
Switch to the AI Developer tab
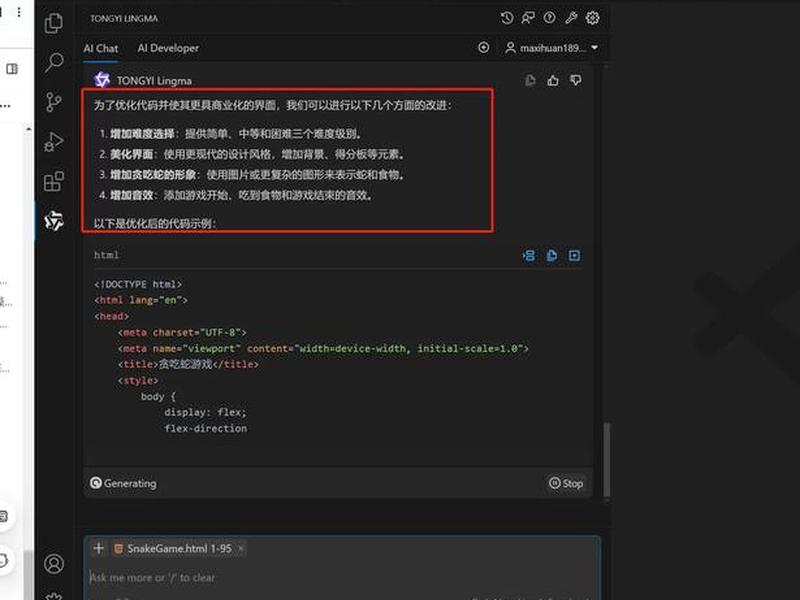coord(168,48)
